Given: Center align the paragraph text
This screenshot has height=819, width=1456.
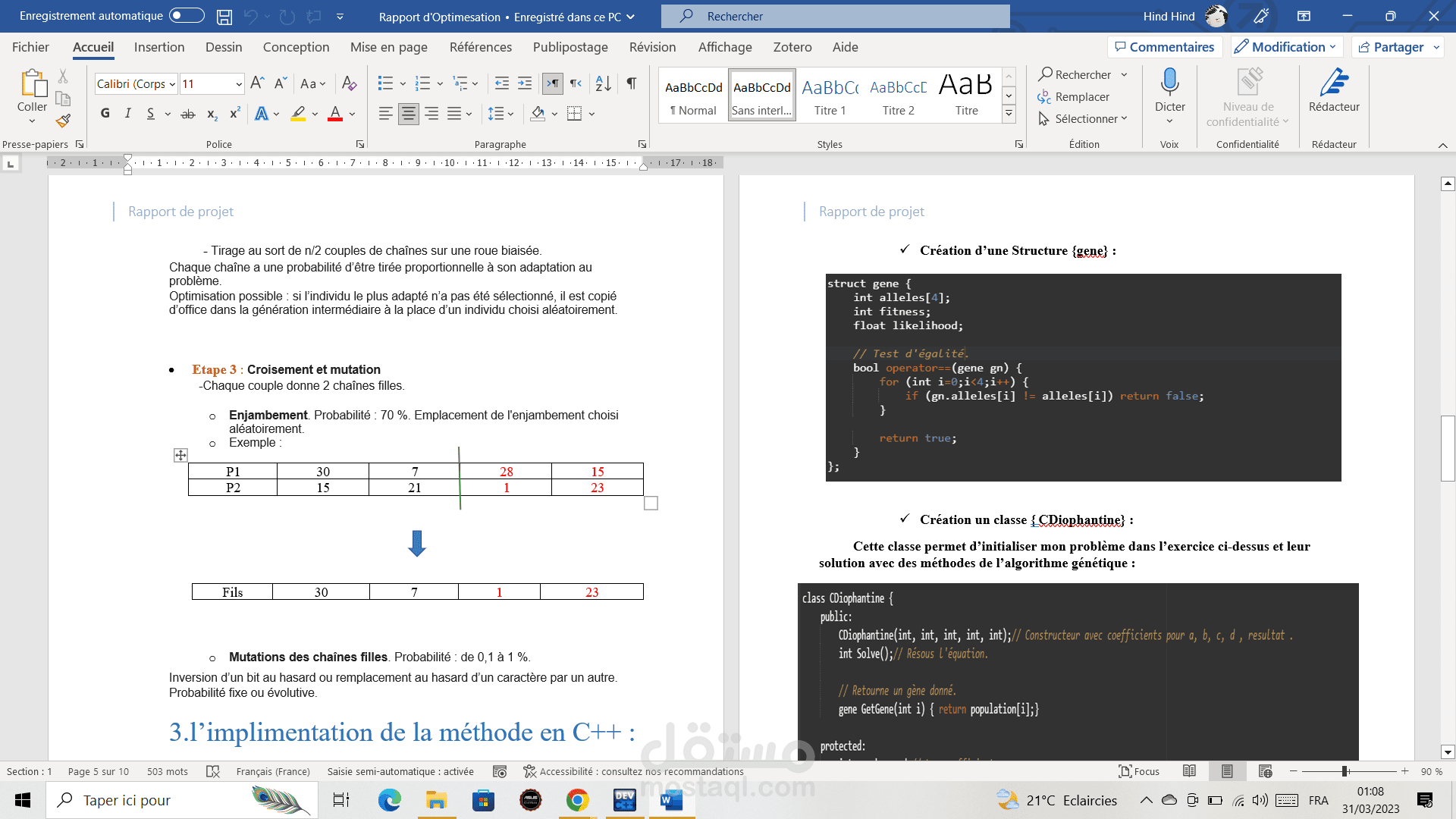Looking at the screenshot, I should (408, 114).
